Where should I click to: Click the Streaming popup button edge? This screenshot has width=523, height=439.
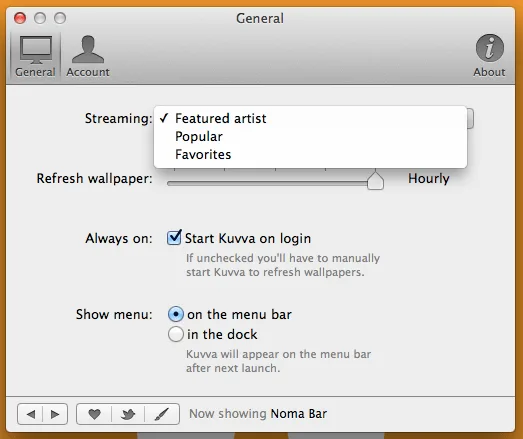(470, 118)
